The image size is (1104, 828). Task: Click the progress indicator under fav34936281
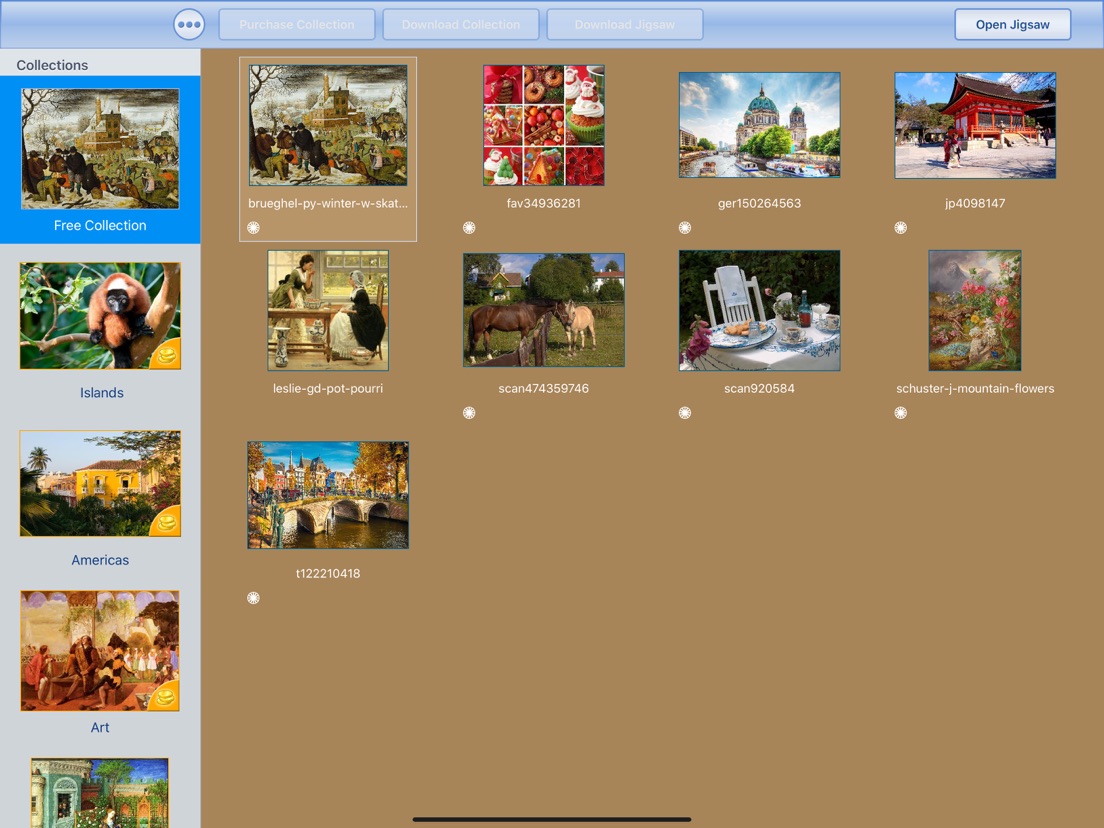469,228
